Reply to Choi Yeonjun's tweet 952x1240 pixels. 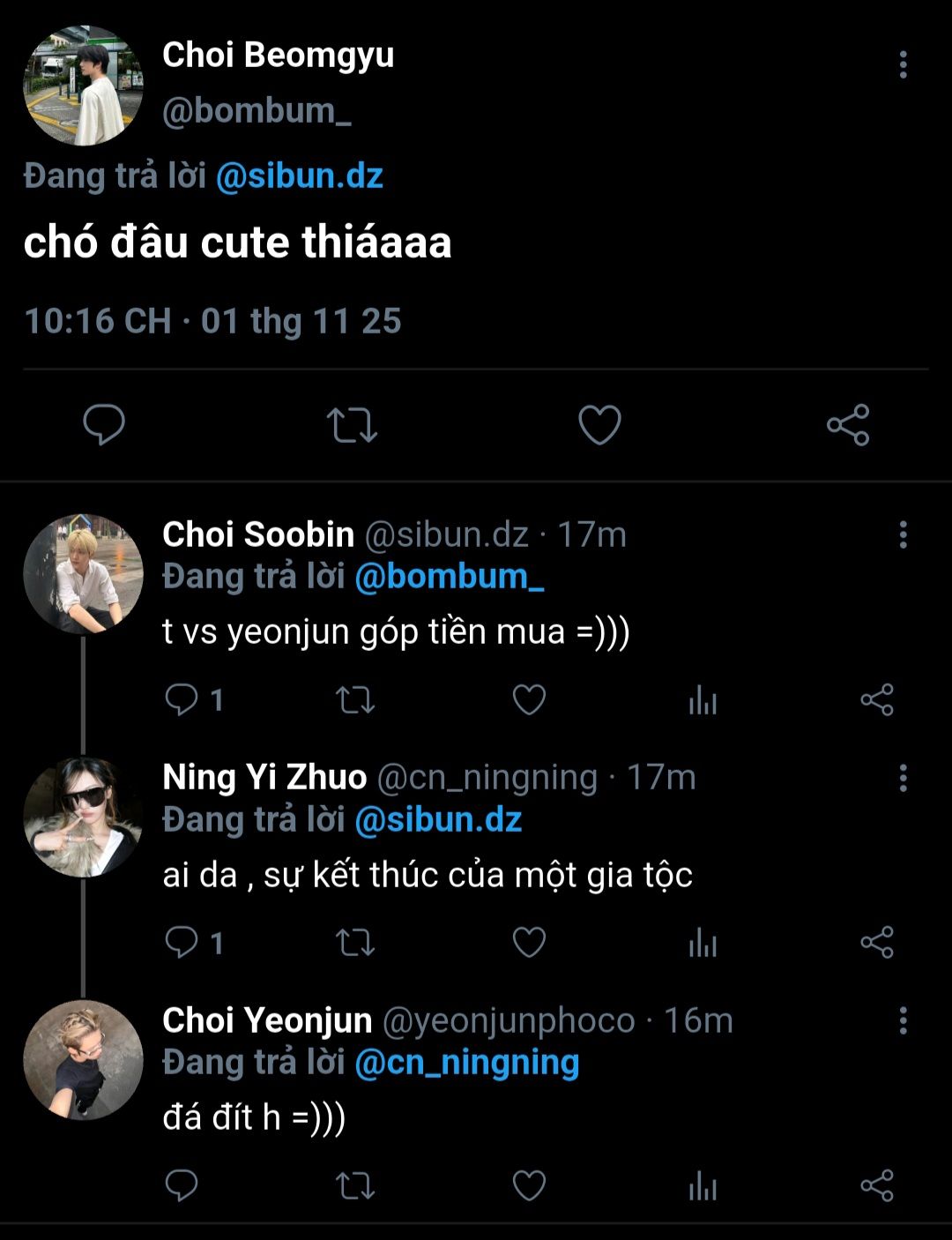click(x=182, y=1185)
